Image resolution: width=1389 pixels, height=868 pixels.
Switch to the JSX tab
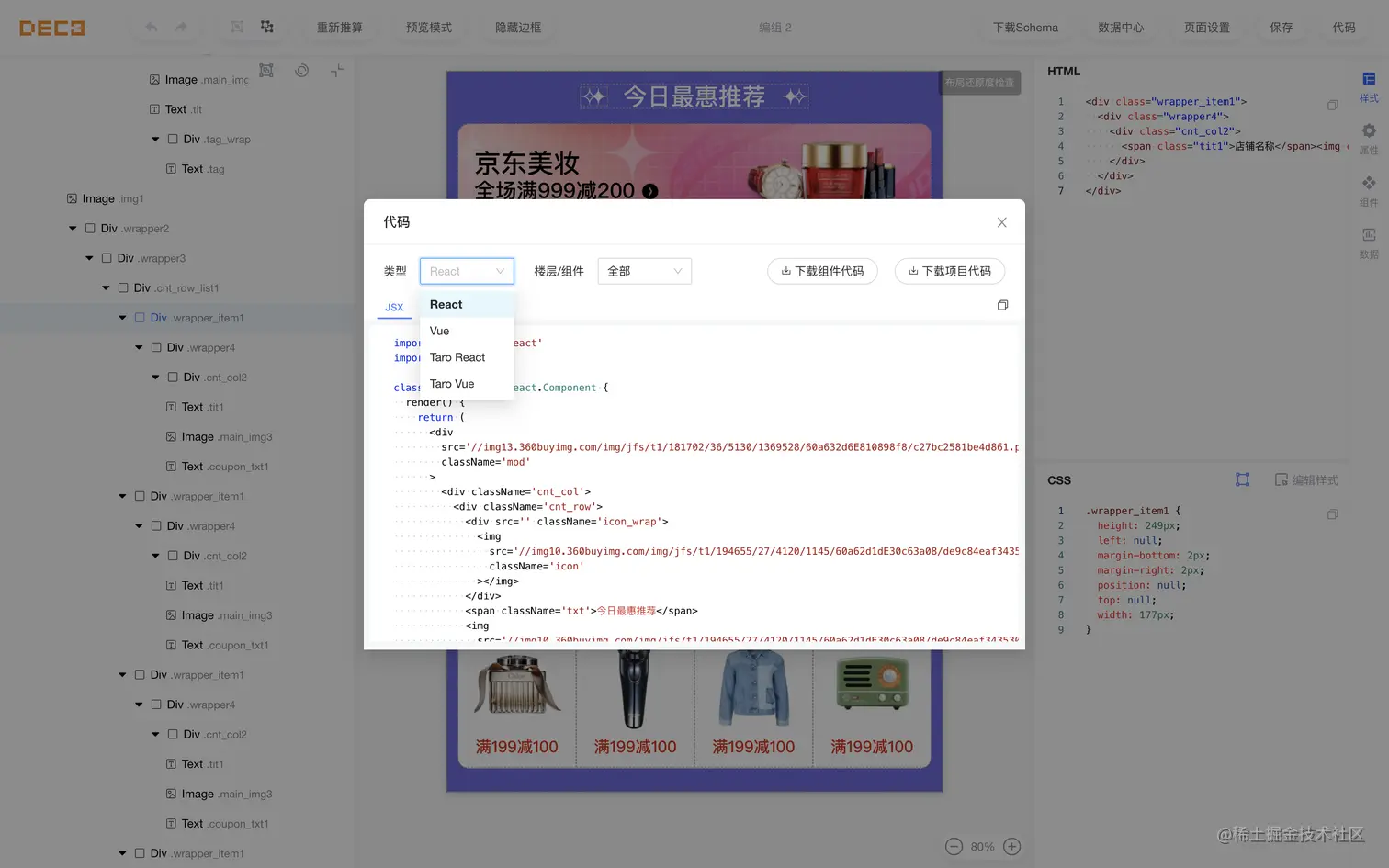tap(394, 308)
